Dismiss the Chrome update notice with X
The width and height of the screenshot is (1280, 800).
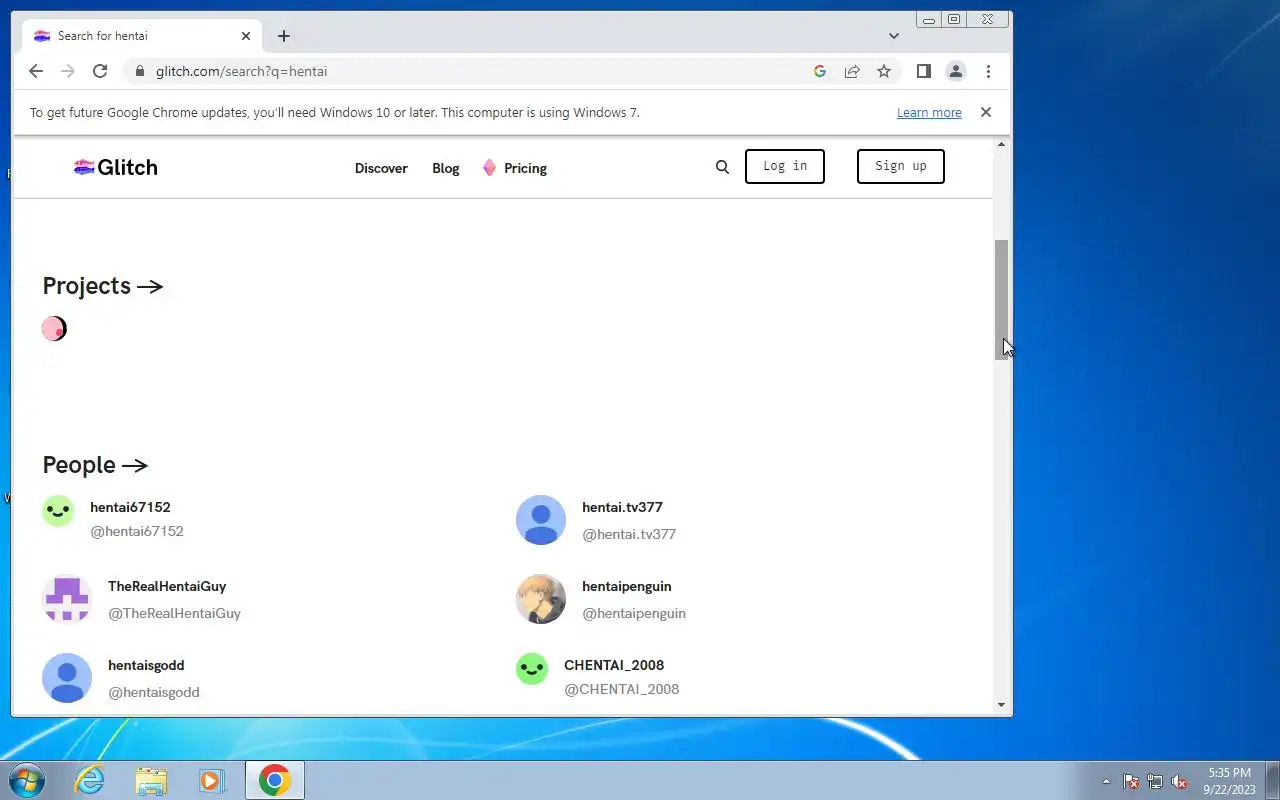(986, 112)
